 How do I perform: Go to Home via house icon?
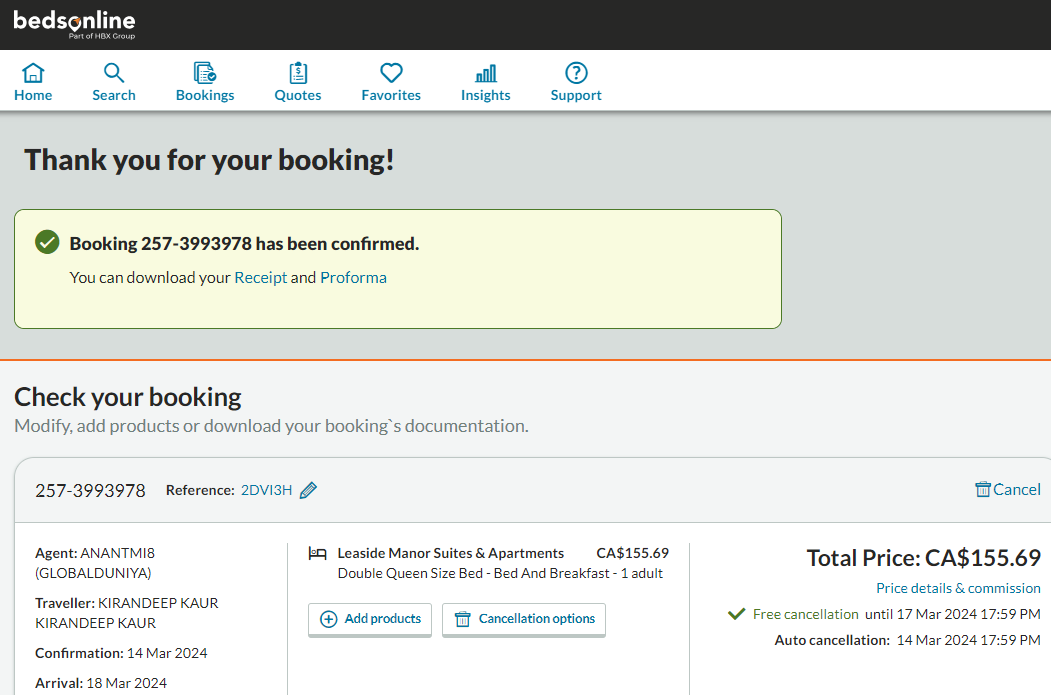(x=33, y=73)
